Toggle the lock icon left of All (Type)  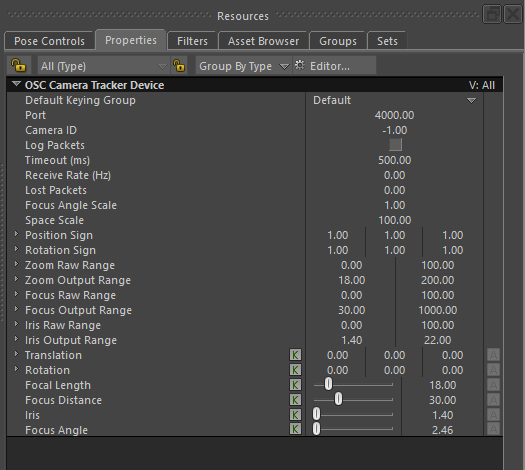[x=18, y=65]
